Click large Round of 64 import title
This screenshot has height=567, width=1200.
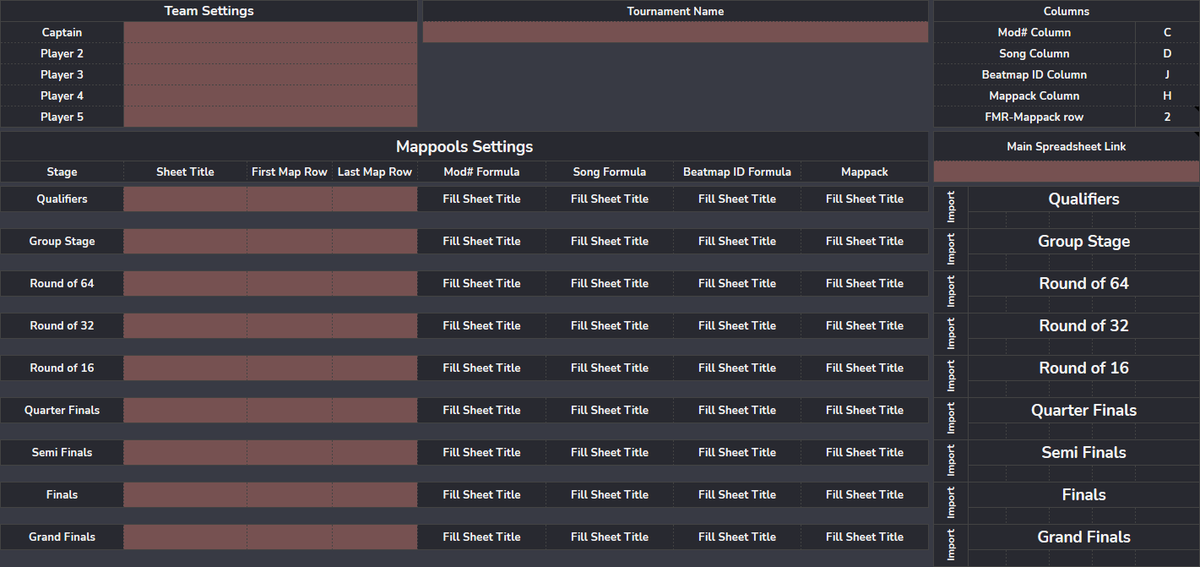(1084, 283)
